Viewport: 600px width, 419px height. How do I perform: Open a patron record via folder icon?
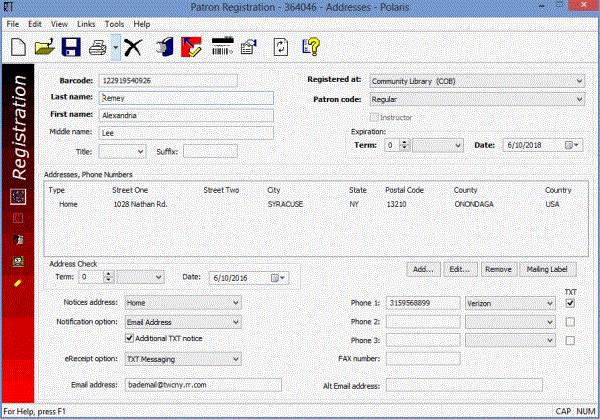point(45,46)
